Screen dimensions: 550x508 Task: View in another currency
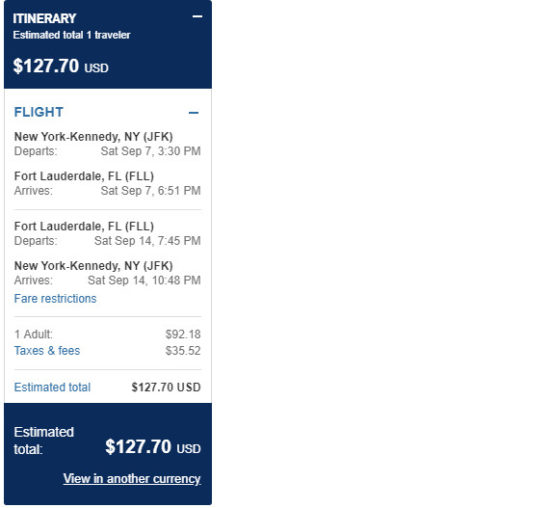132,479
